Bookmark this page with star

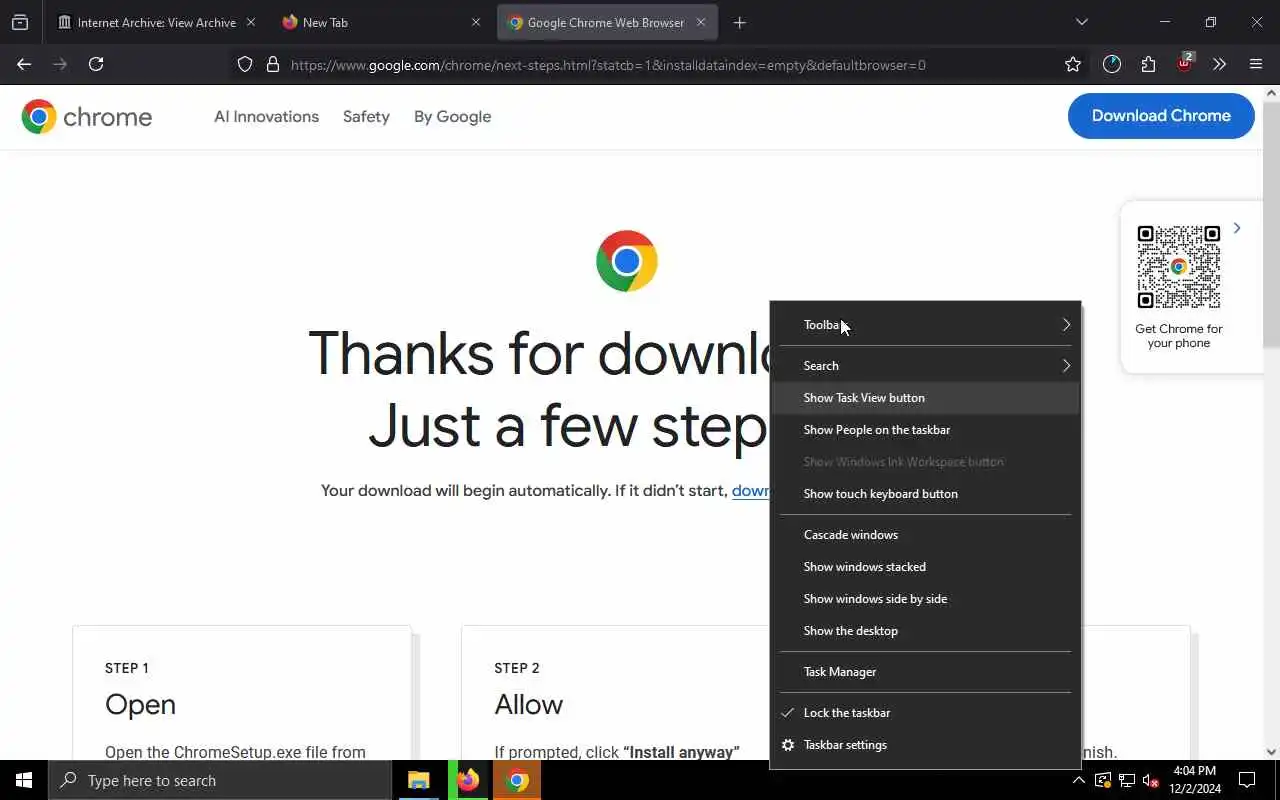pos(1073,64)
